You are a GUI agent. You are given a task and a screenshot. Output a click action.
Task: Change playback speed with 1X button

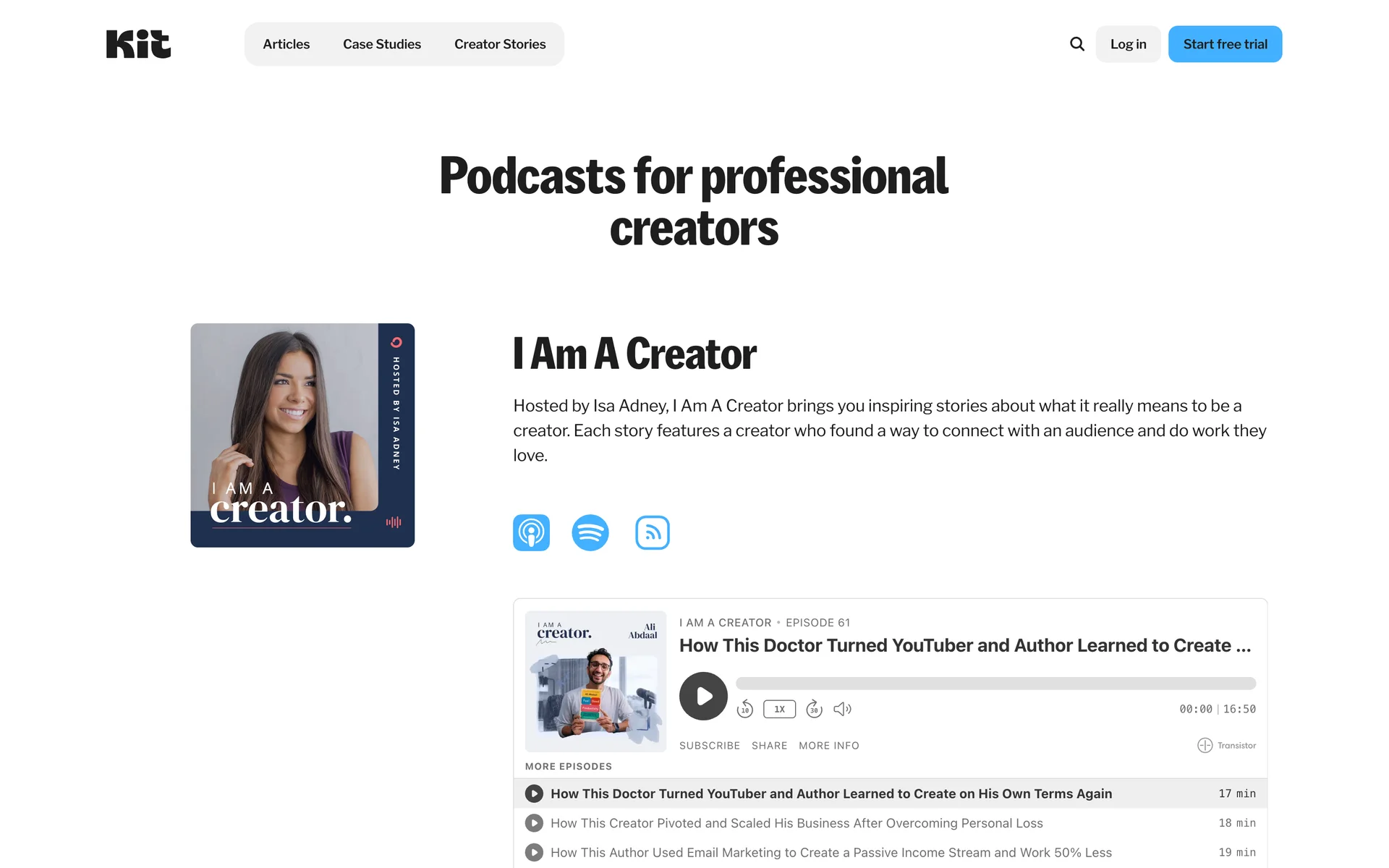779,709
